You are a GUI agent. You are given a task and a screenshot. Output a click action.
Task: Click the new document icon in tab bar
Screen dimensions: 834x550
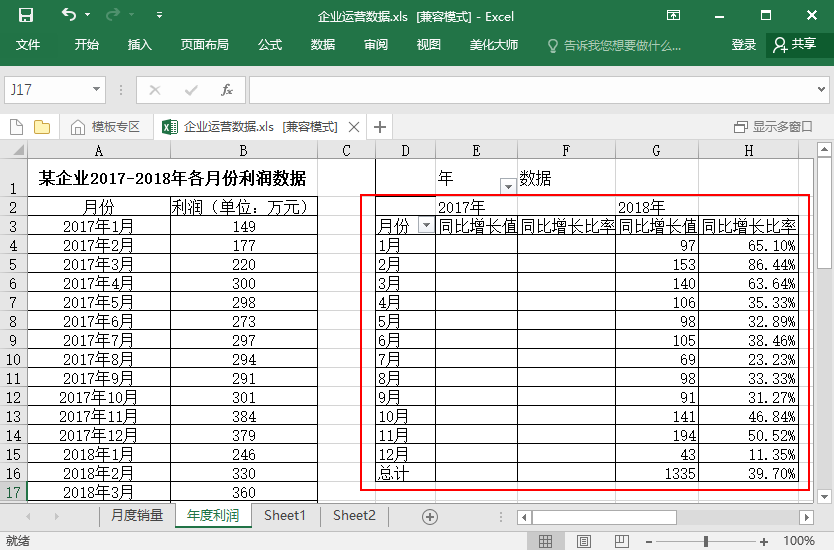[16, 127]
